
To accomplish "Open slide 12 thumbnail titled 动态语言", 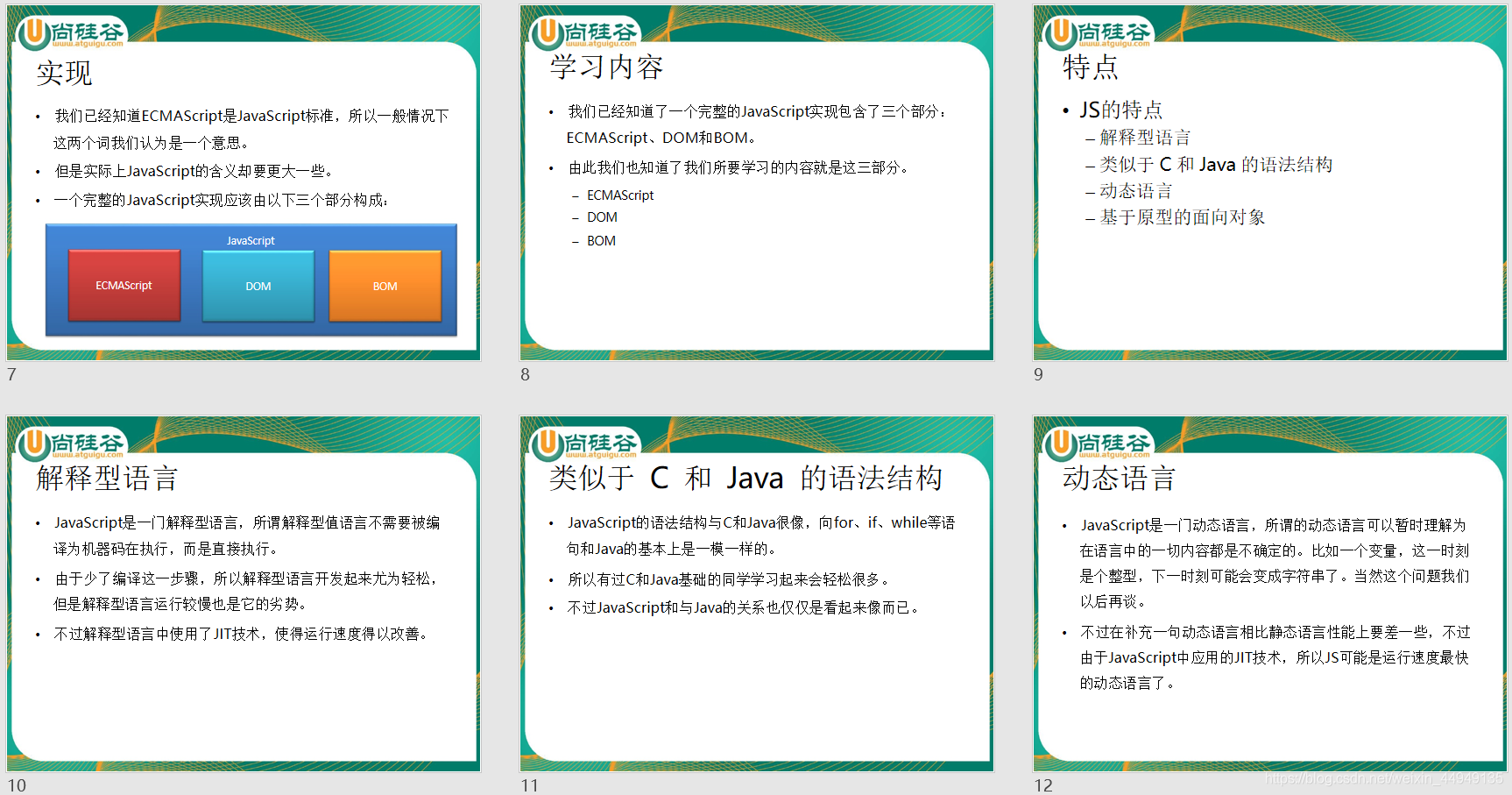I will tap(1270, 593).
